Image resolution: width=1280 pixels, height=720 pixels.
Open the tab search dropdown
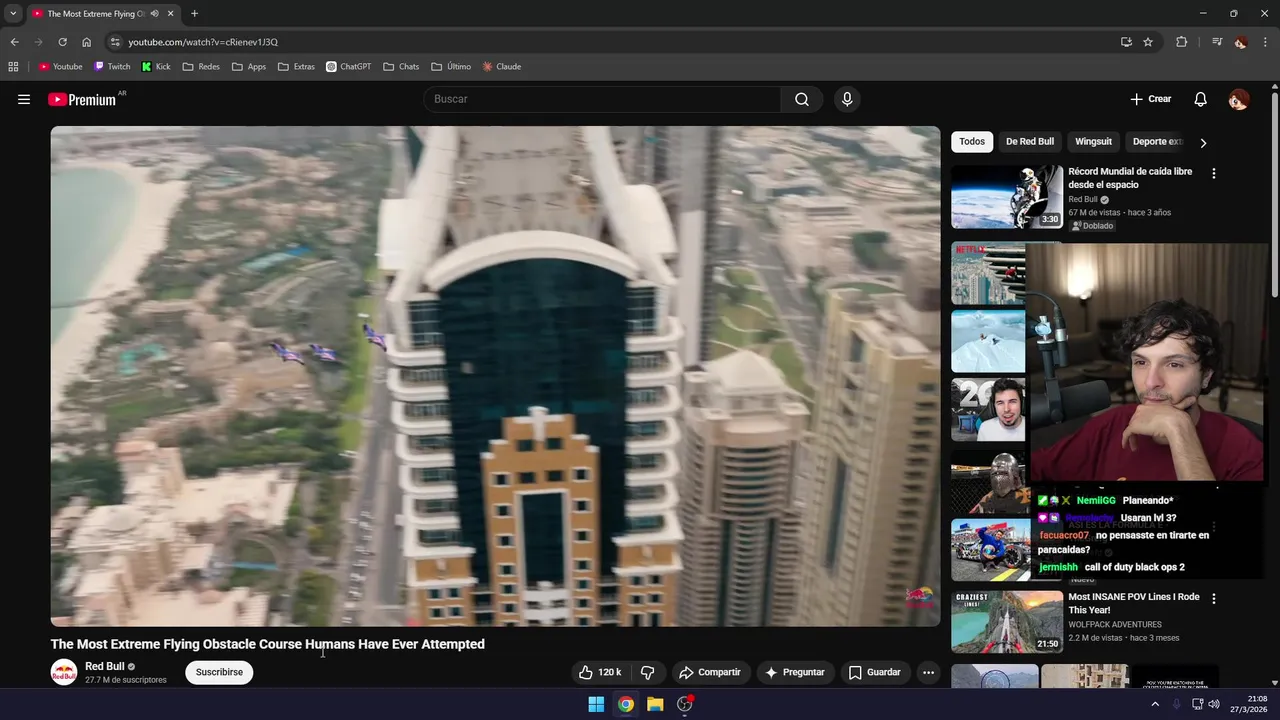(13, 14)
